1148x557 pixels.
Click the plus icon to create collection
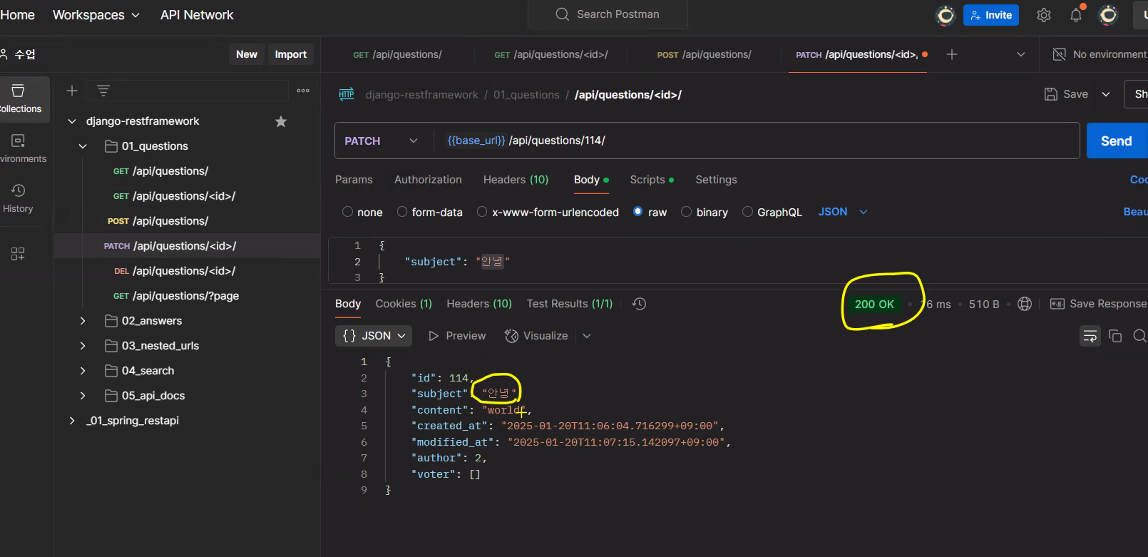(x=72, y=91)
